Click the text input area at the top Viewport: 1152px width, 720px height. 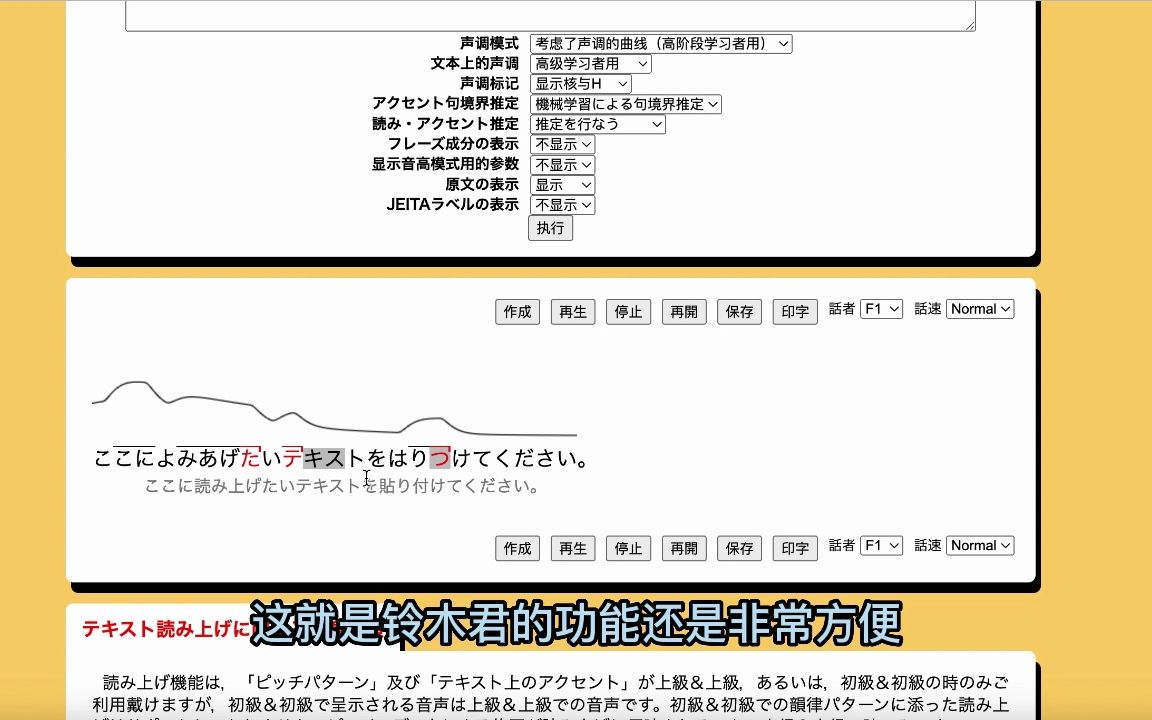coord(550,14)
